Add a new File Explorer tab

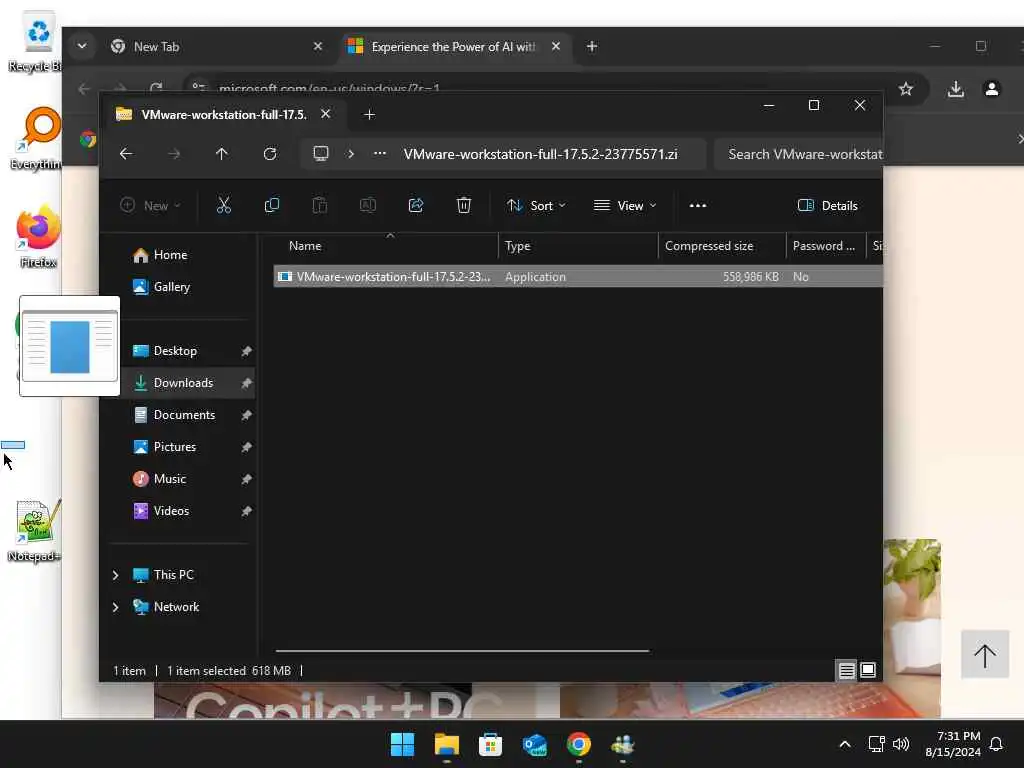click(x=369, y=114)
